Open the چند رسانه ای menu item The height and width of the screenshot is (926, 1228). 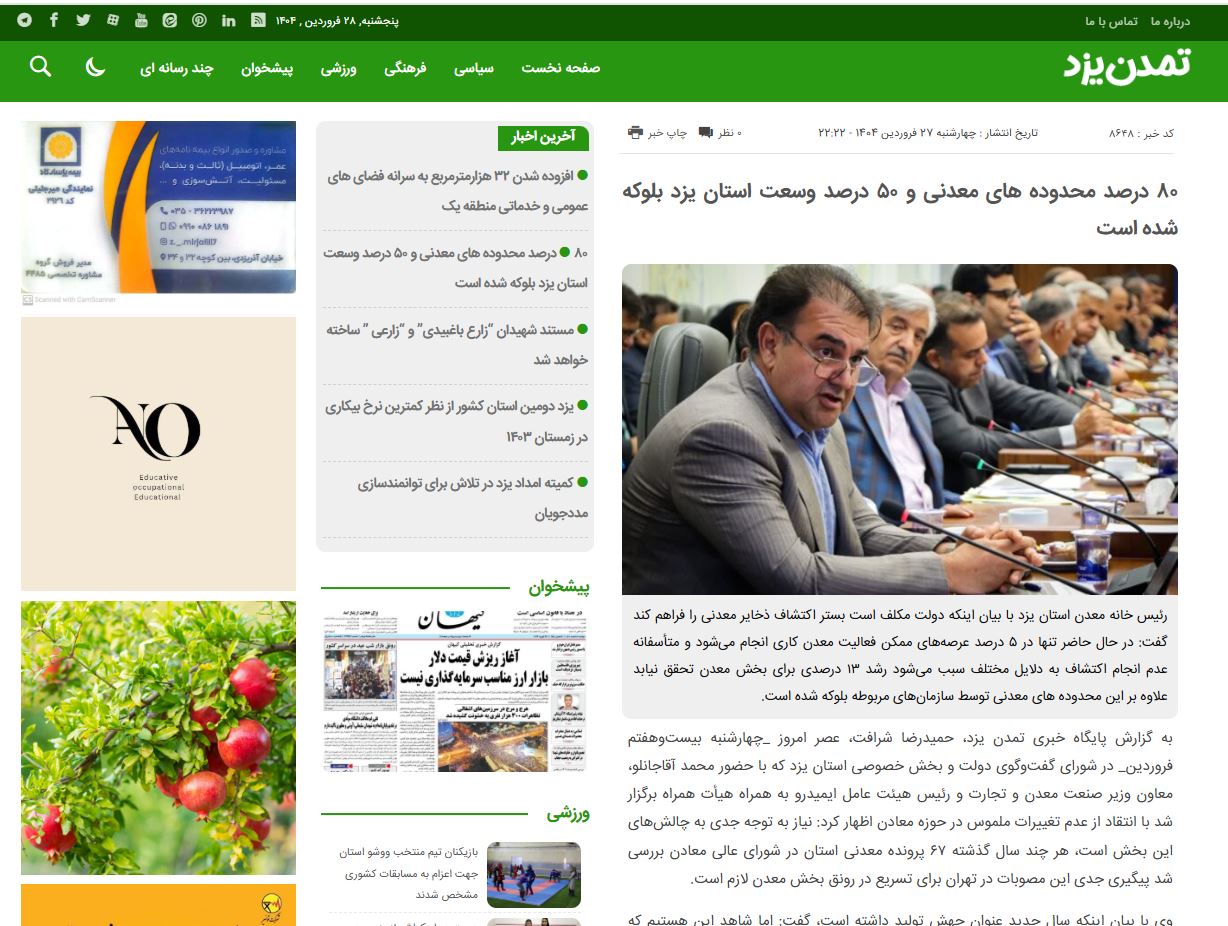[x=177, y=68]
